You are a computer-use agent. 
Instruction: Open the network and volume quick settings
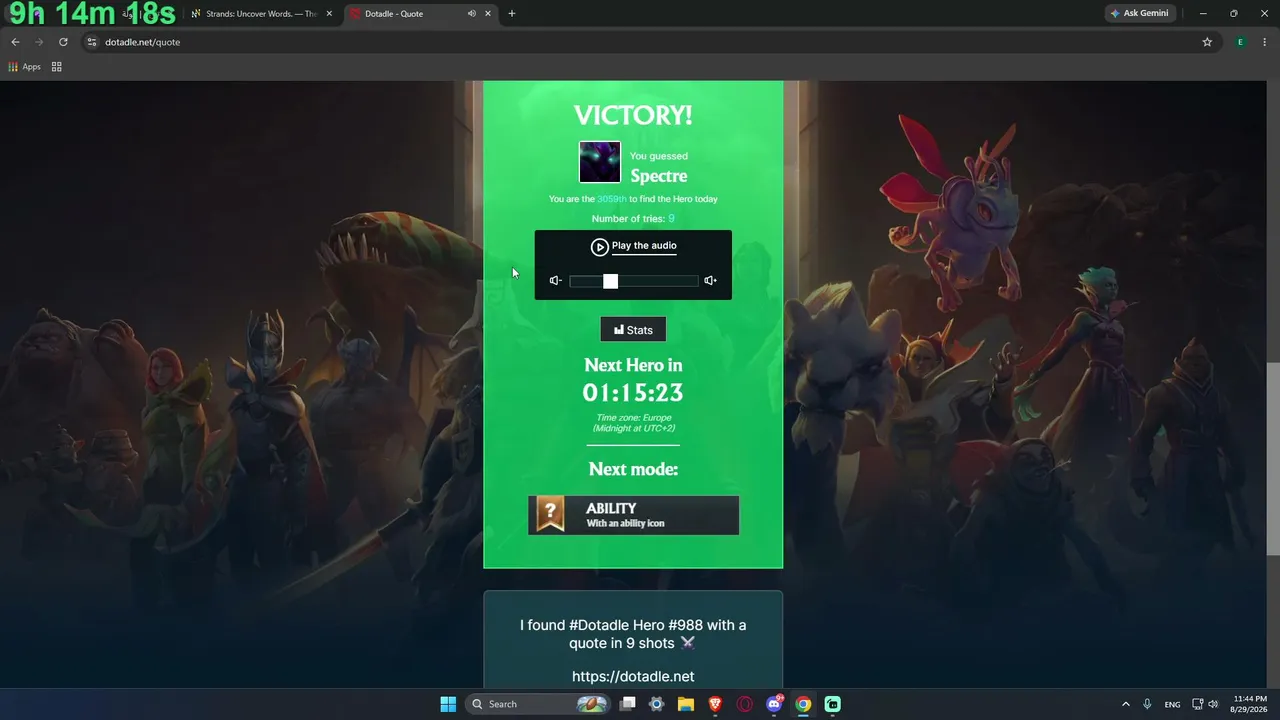tap(1206, 704)
